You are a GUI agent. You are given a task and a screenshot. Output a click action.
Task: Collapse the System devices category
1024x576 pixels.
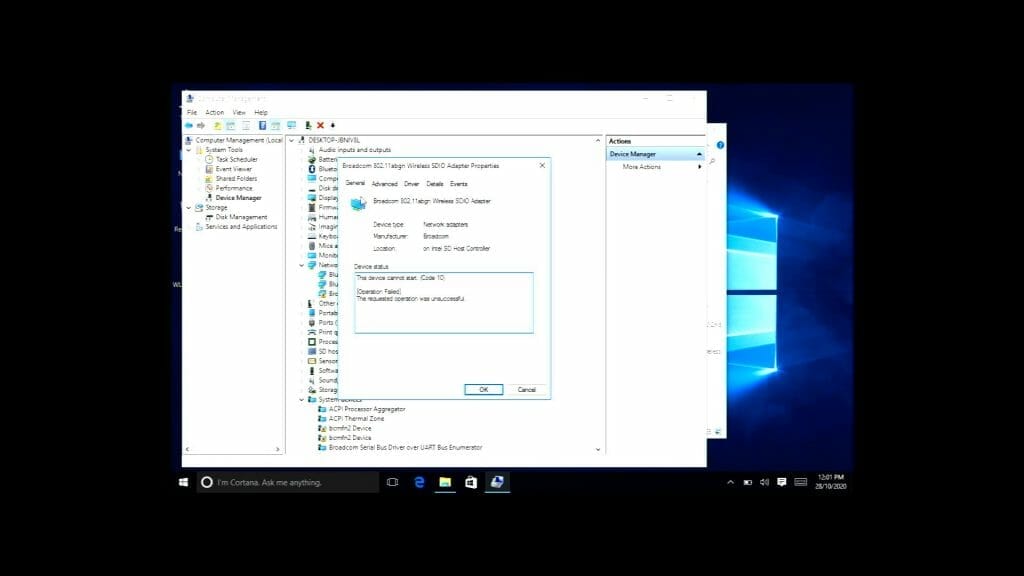point(301,399)
